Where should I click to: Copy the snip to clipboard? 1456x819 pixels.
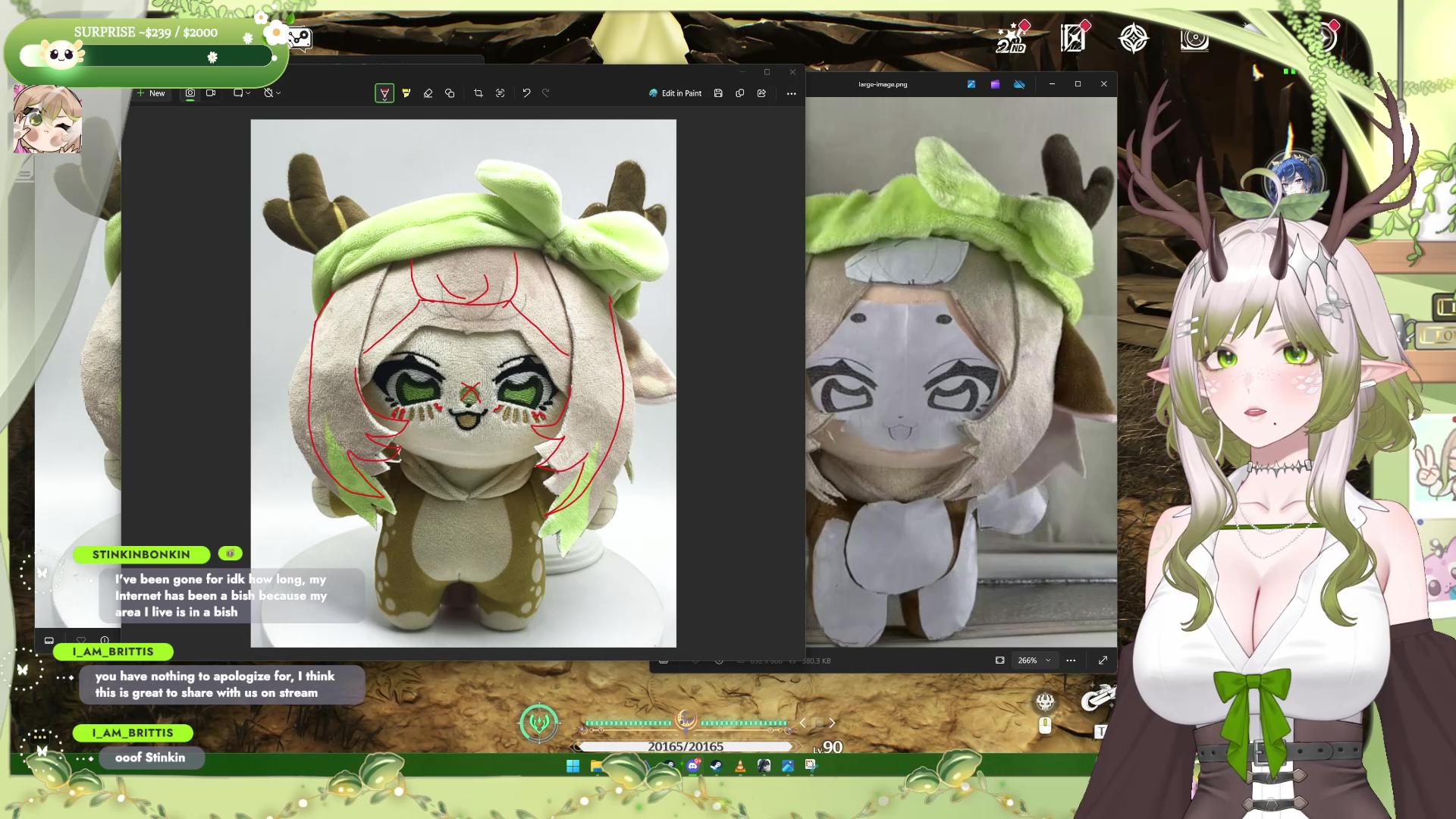(x=740, y=93)
